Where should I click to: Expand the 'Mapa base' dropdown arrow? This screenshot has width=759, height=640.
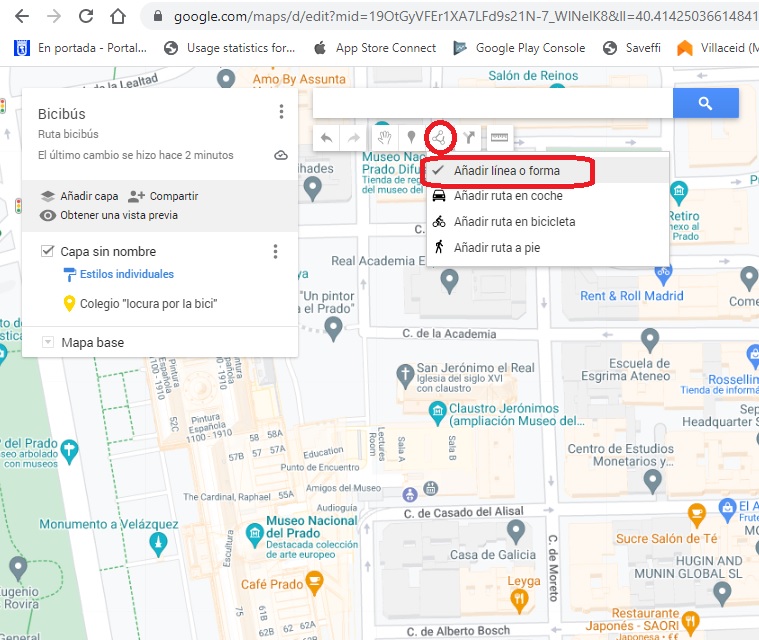47,343
